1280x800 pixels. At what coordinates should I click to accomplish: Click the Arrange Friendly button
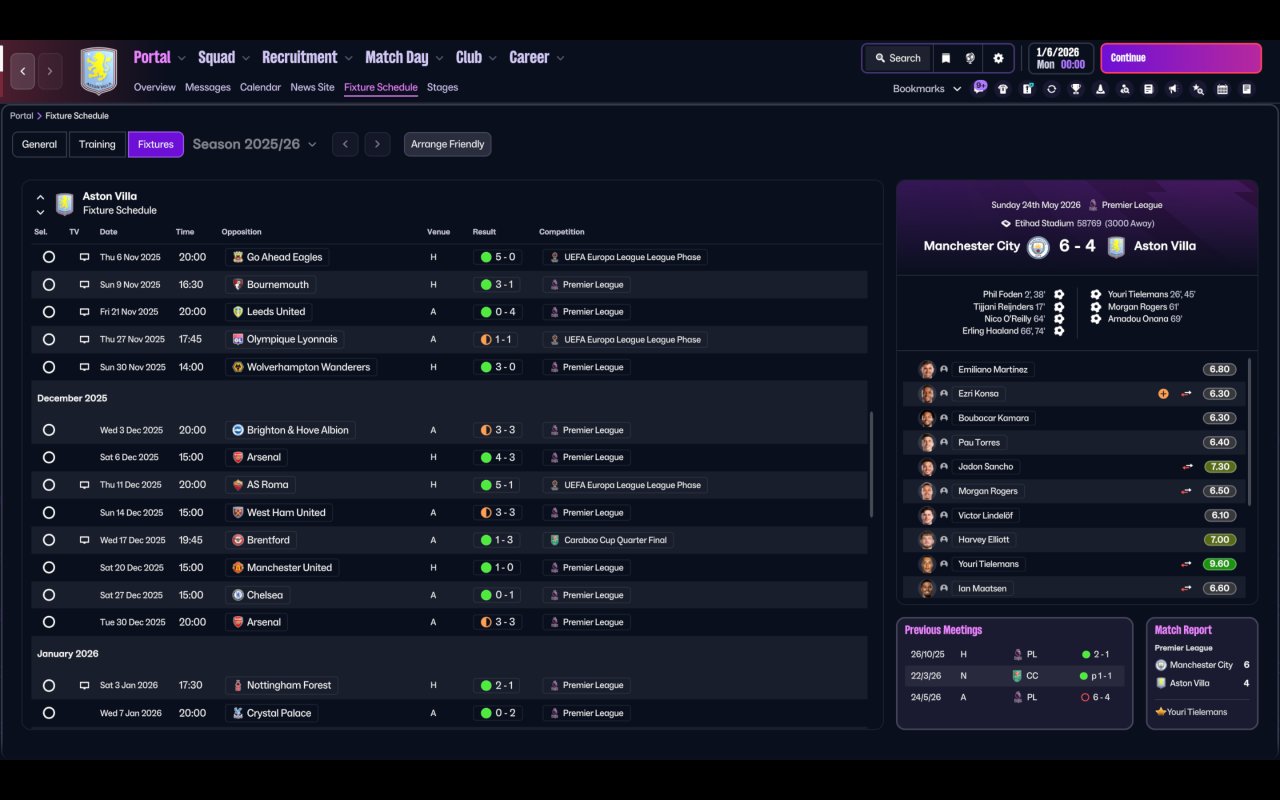click(447, 144)
